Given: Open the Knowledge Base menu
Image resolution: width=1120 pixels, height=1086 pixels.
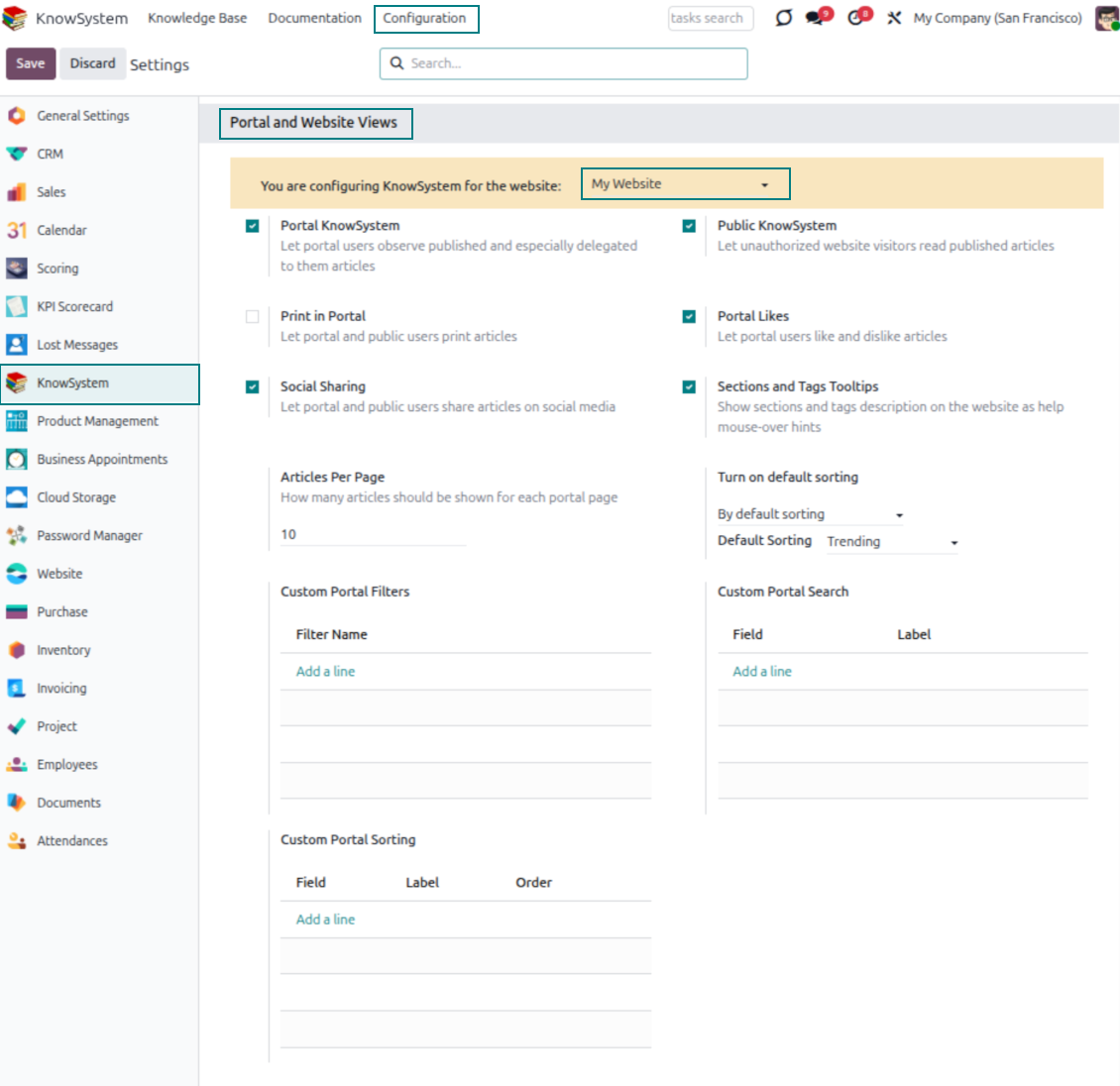Looking at the screenshot, I should (x=197, y=18).
